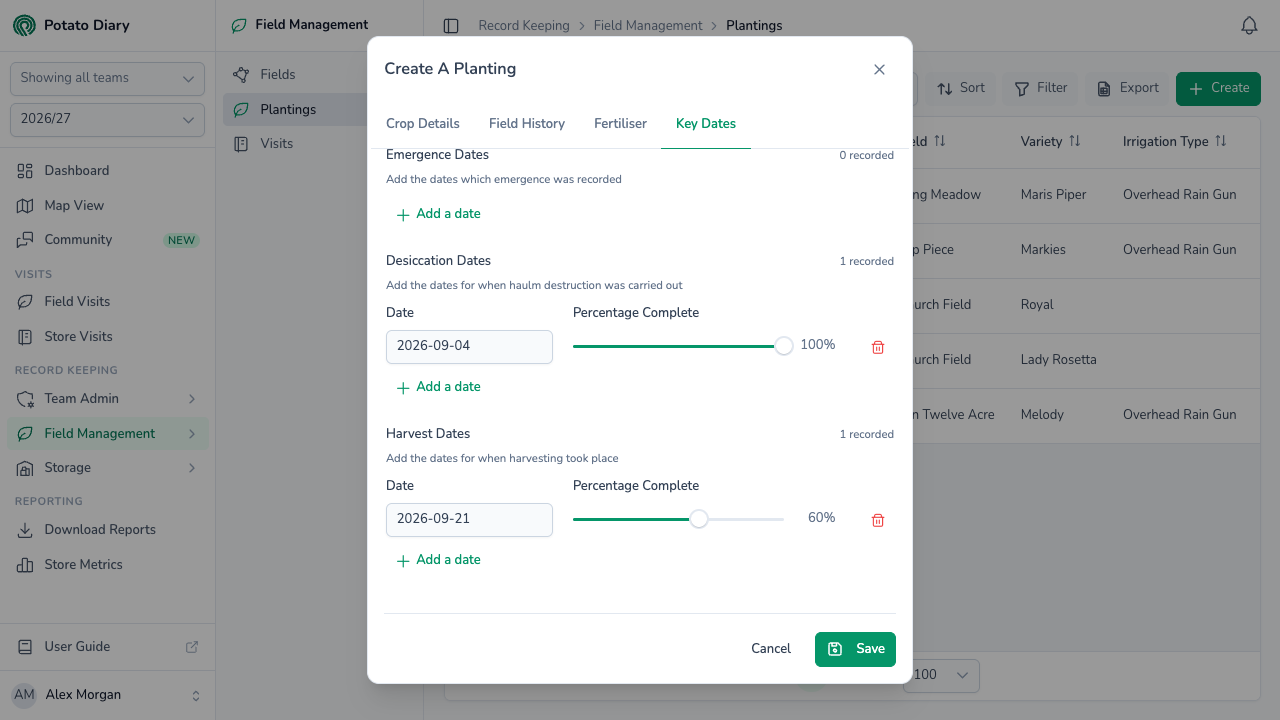Adjust the Desiccation percentage slider handle

click(x=784, y=346)
